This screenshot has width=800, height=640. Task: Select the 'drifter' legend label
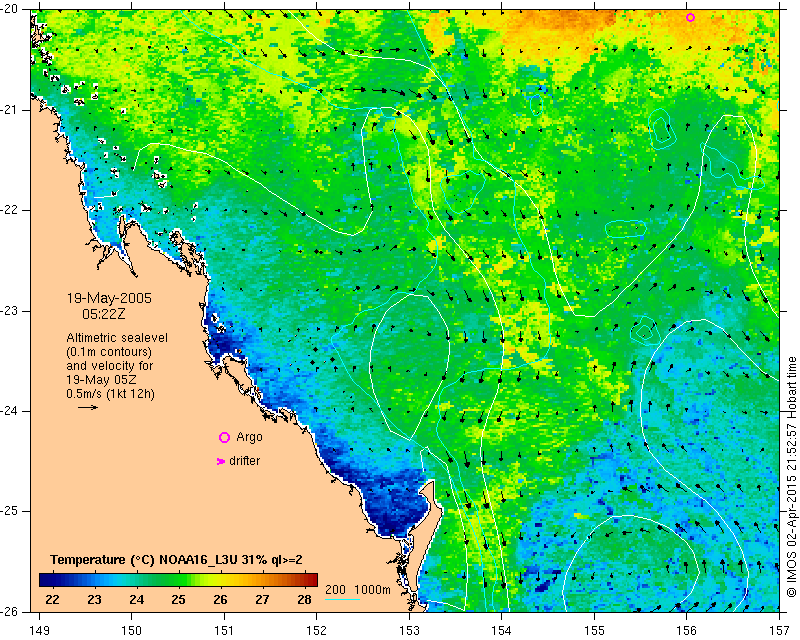tap(244, 461)
